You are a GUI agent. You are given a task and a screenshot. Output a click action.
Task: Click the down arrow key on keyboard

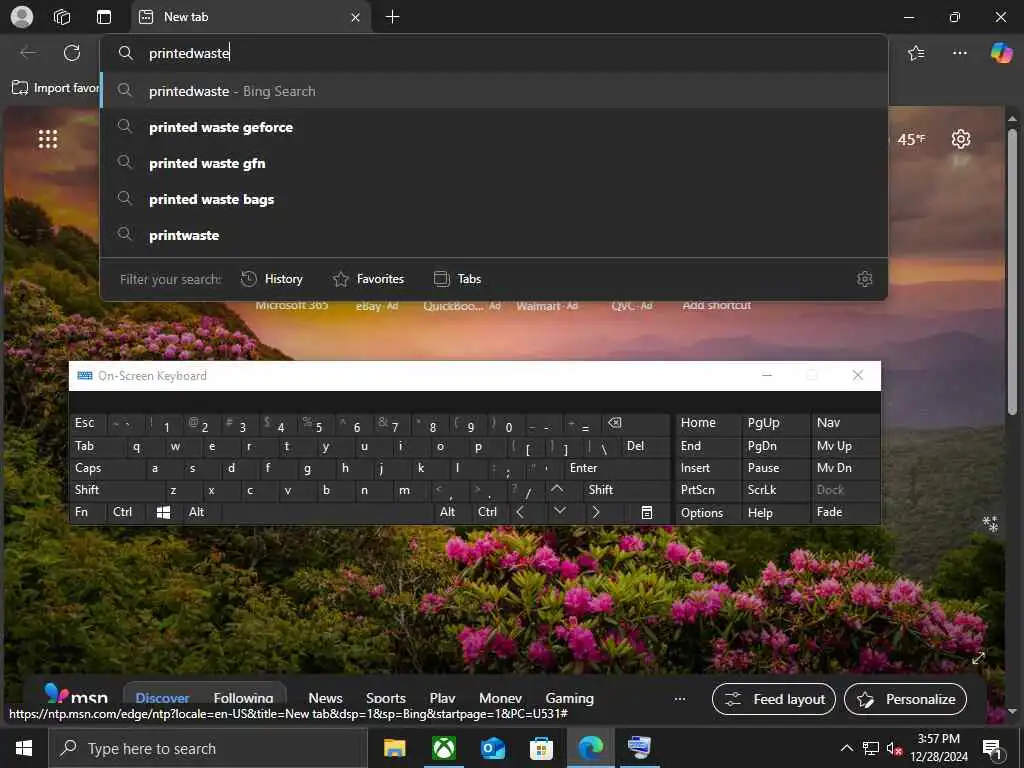coord(560,512)
